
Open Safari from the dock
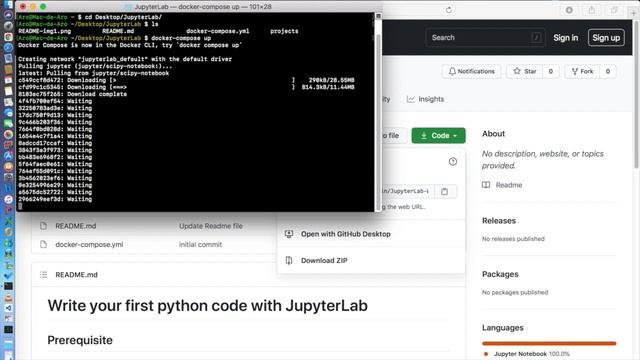point(8,47)
